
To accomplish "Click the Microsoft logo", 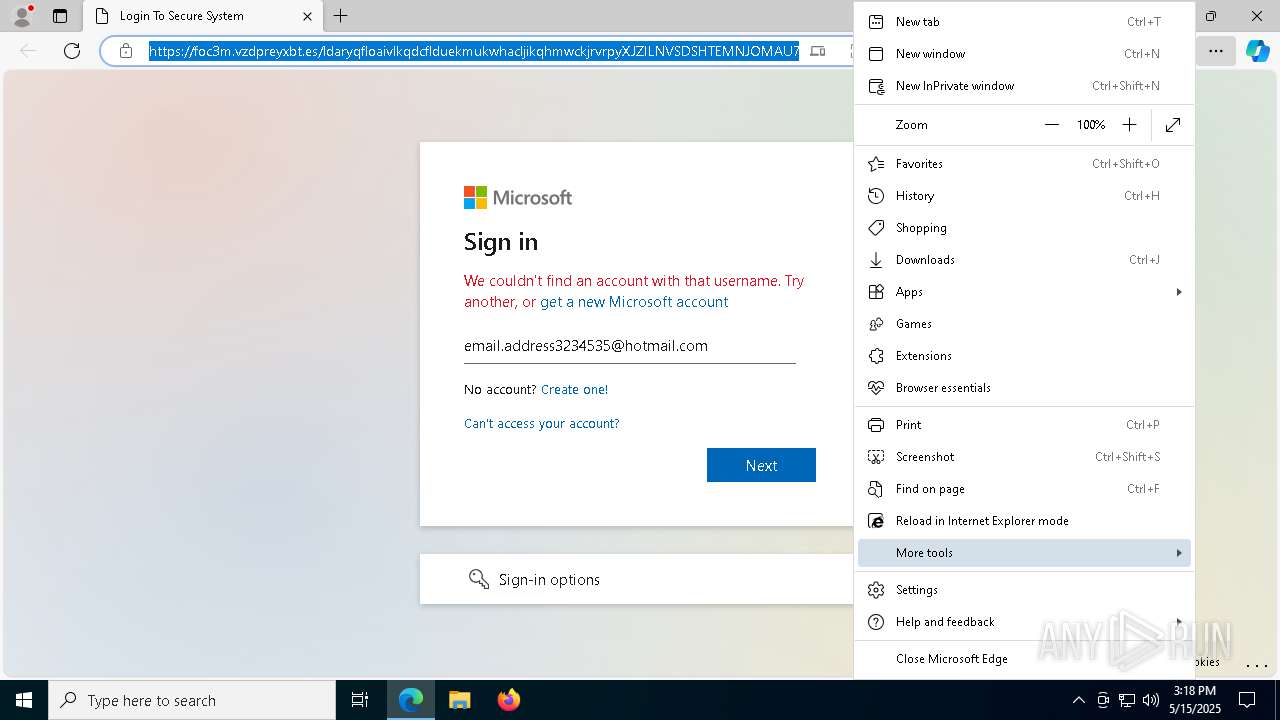I will point(518,198).
